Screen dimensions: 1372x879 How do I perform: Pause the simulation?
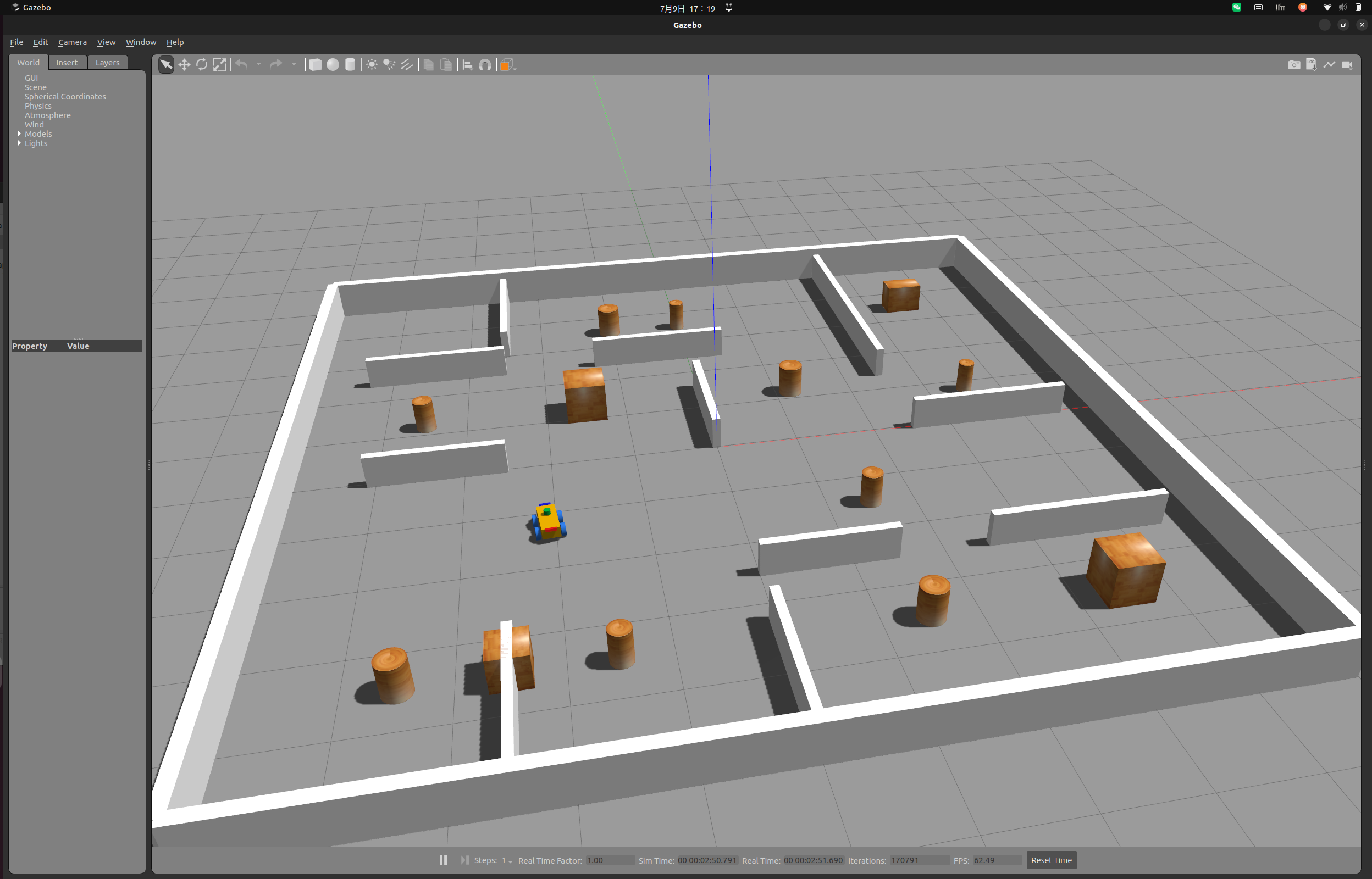coord(443,860)
